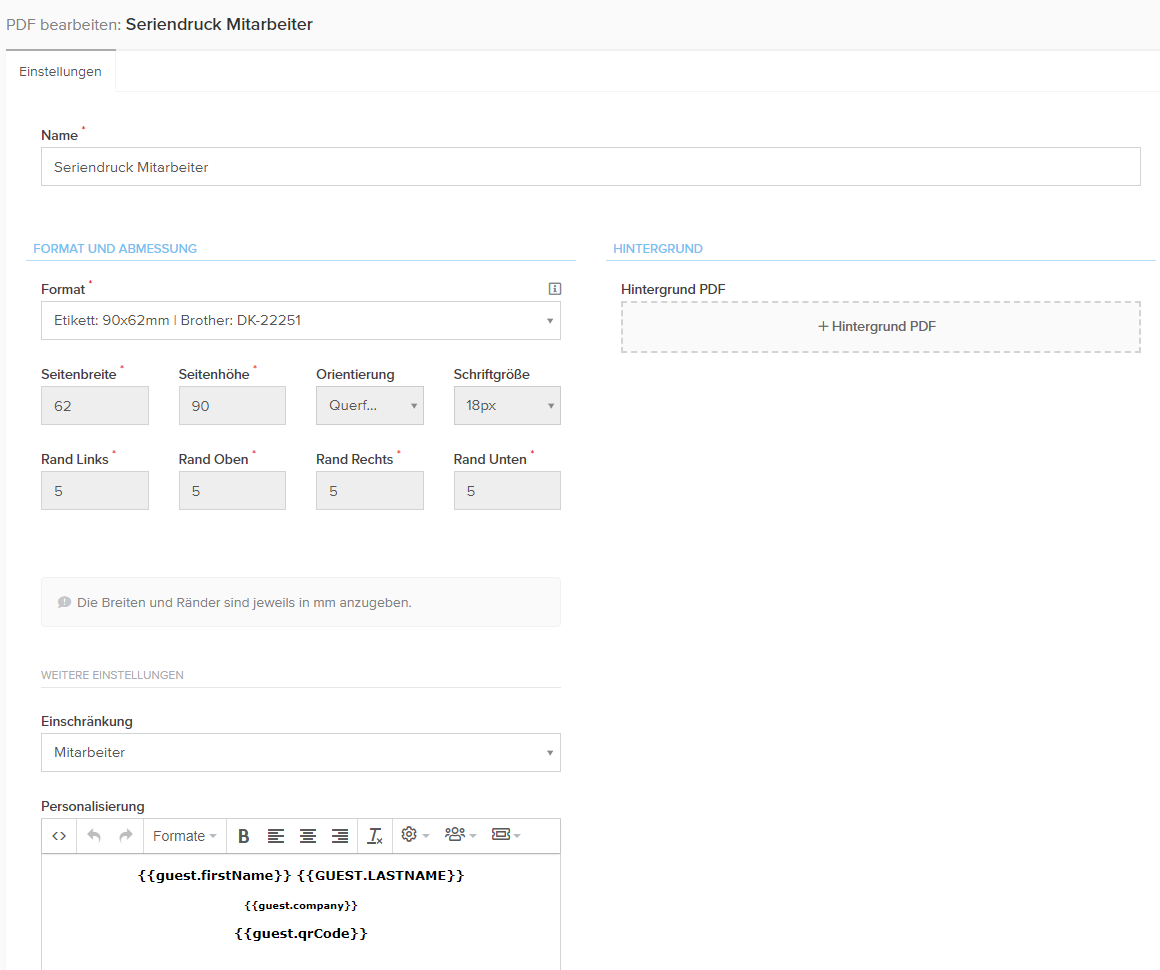Clear formatting with Tx icon
Image resolution: width=1160 pixels, height=970 pixels.
tap(375, 836)
